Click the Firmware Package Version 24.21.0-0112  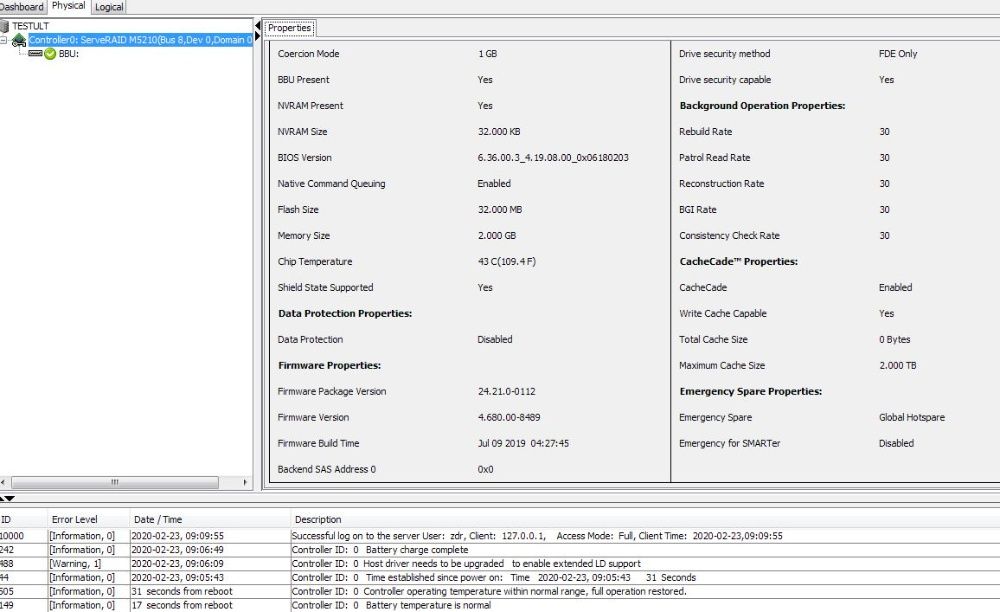(506, 391)
